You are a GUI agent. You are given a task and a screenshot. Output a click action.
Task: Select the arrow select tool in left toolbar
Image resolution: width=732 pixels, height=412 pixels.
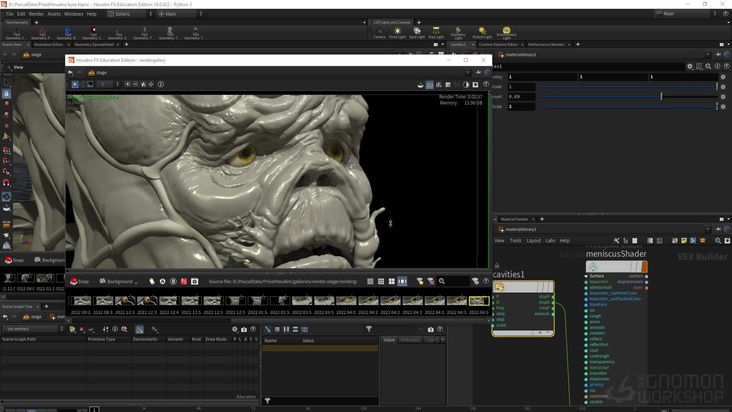6,83
